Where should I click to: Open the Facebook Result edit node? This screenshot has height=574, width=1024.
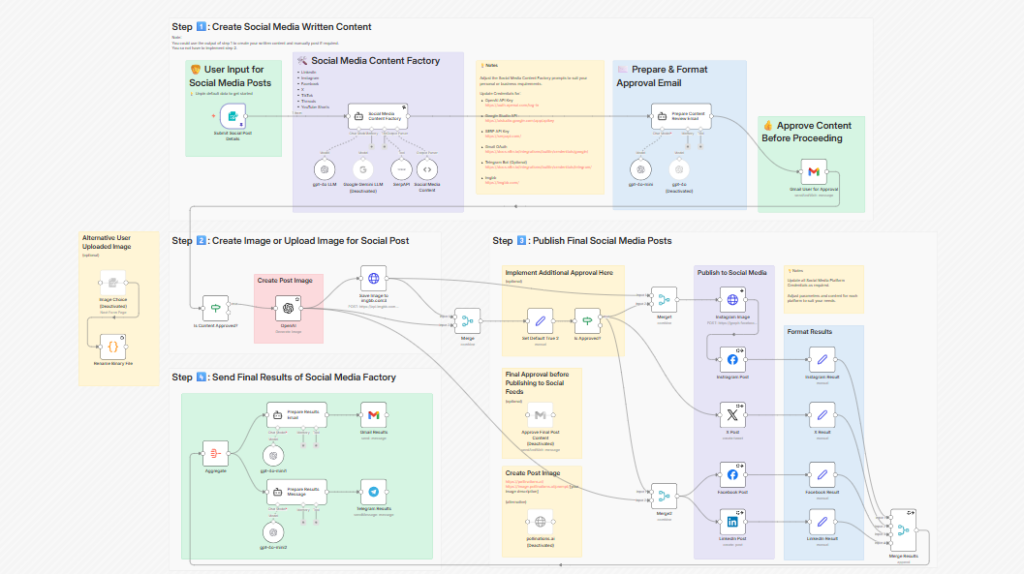[x=822, y=475]
